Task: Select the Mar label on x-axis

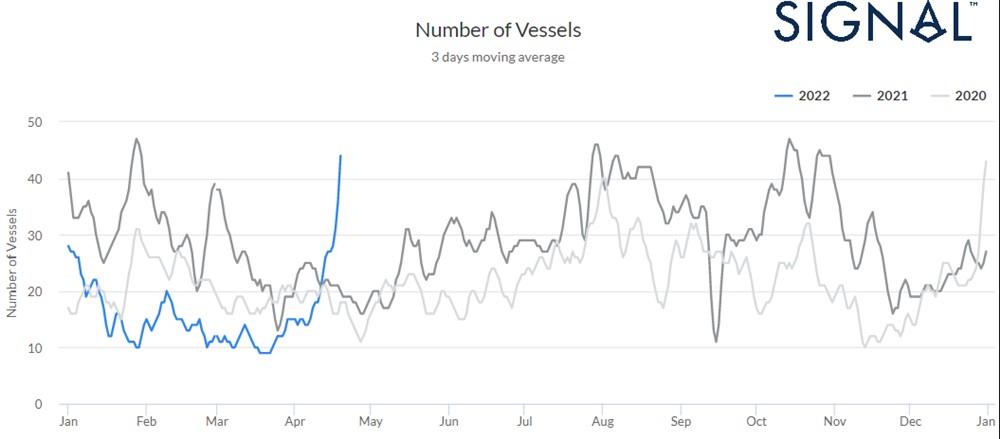Action: tap(217, 423)
